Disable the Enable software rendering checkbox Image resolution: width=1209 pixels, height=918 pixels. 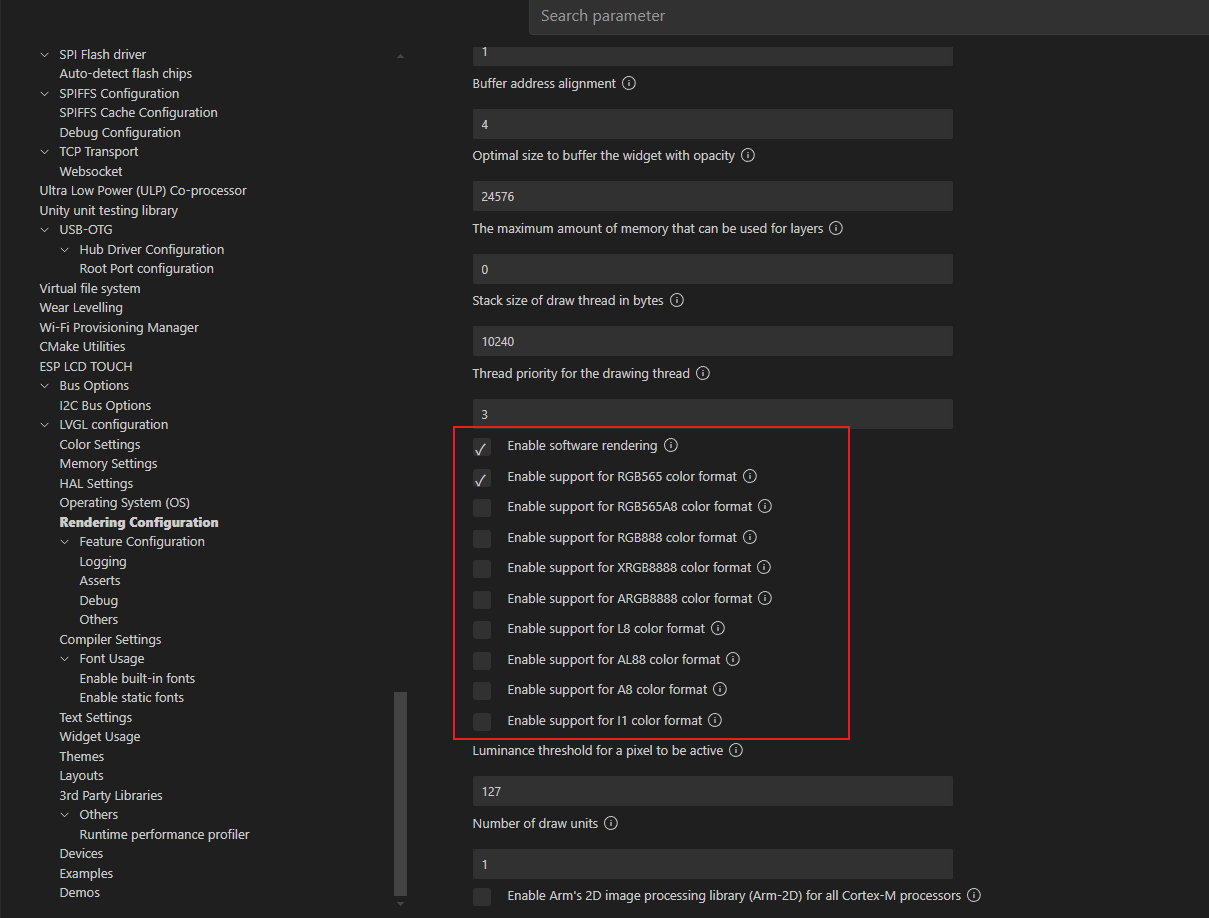(482, 447)
